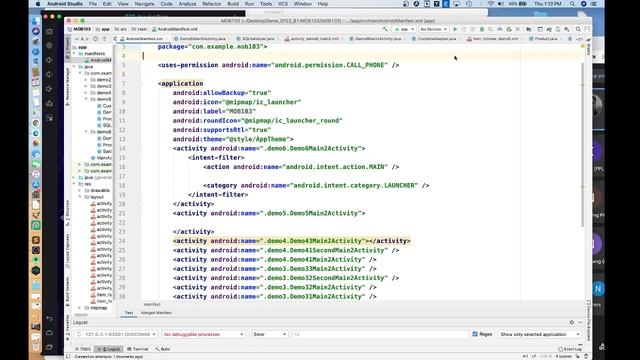Open the Refactor menu

coord(211,4)
